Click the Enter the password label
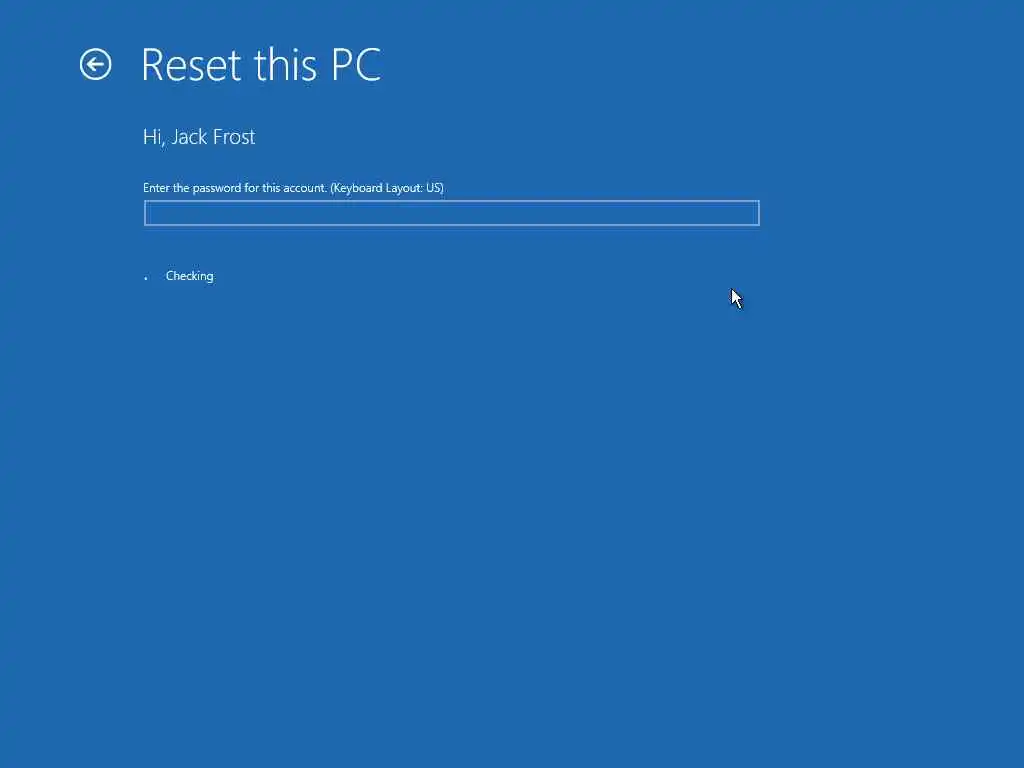 [x=235, y=188]
